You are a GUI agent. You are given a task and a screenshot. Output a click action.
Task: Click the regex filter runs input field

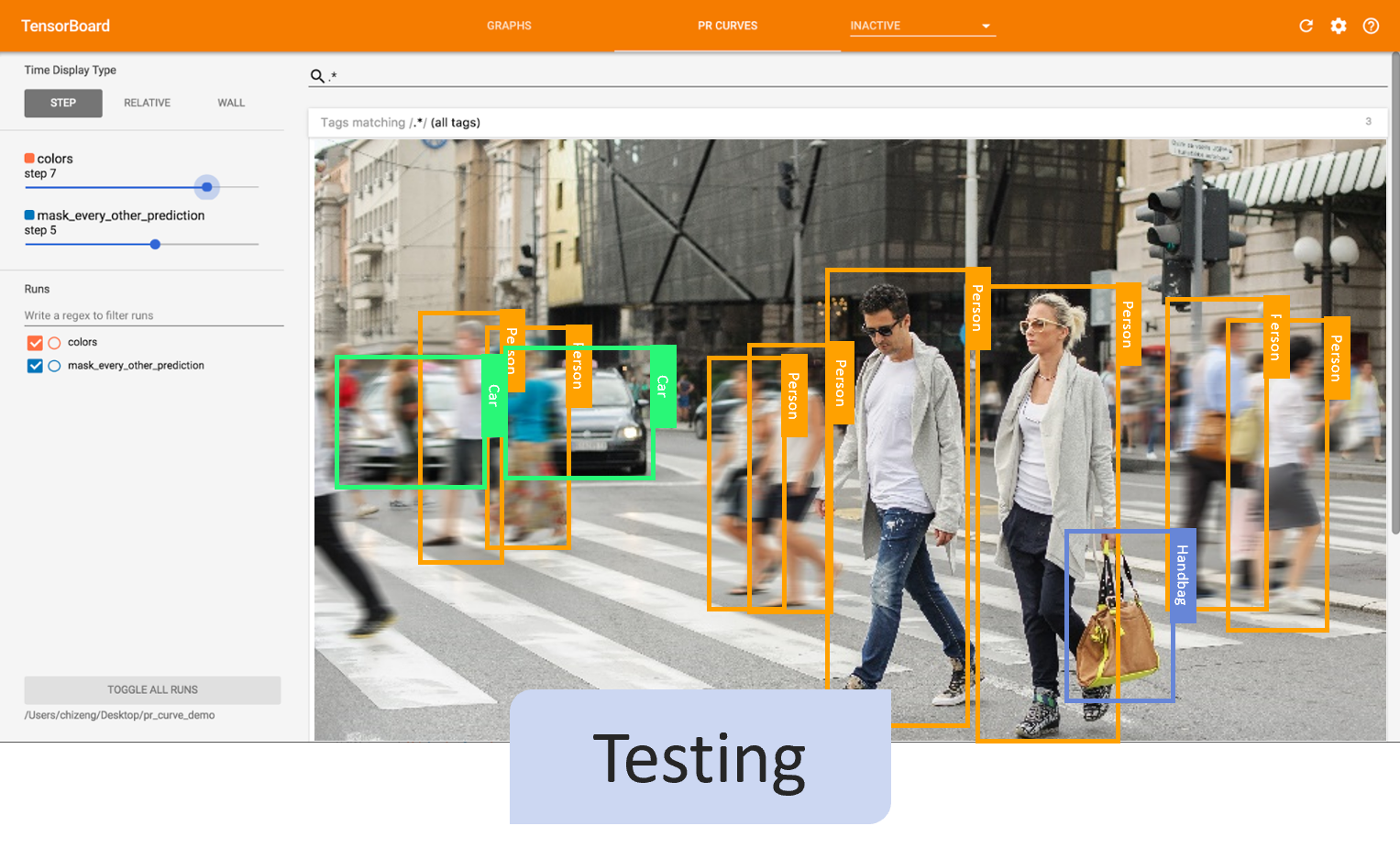tap(154, 315)
